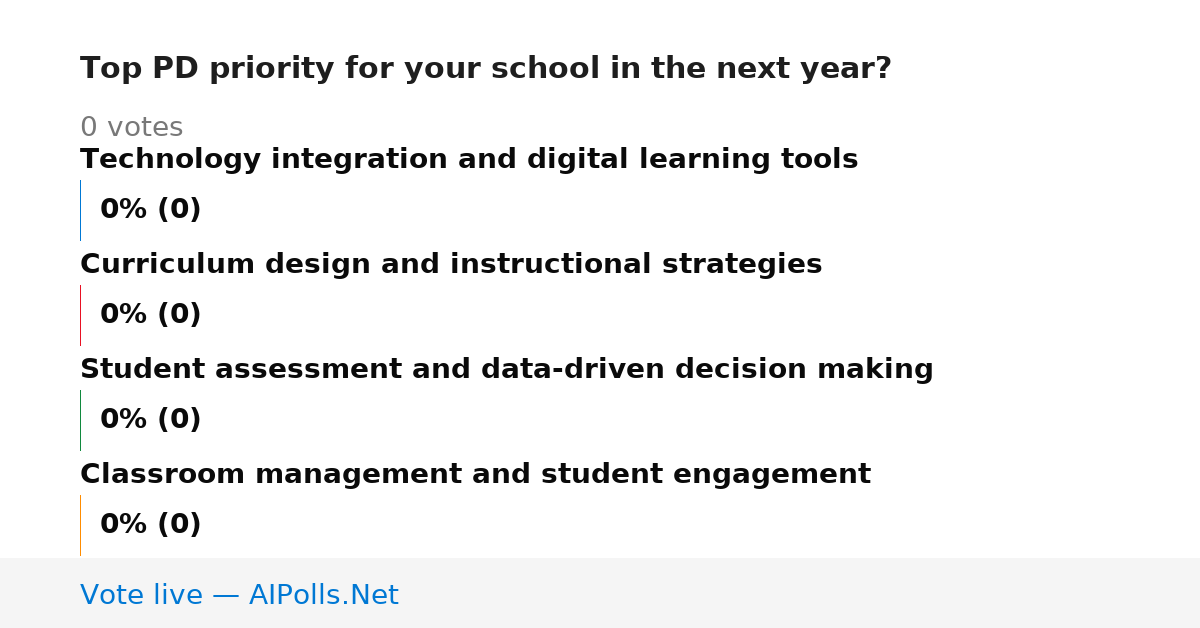Select Technology integration and digital learning tools option
Viewport: 1200px width, 628px height.
[x=469, y=160]
